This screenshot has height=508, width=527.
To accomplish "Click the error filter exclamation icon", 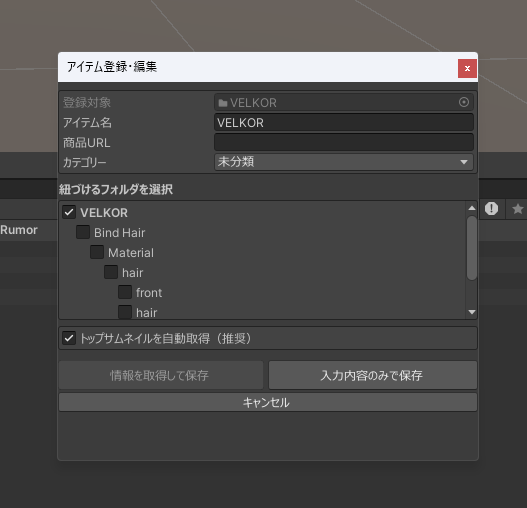I will tap(491, 209).
